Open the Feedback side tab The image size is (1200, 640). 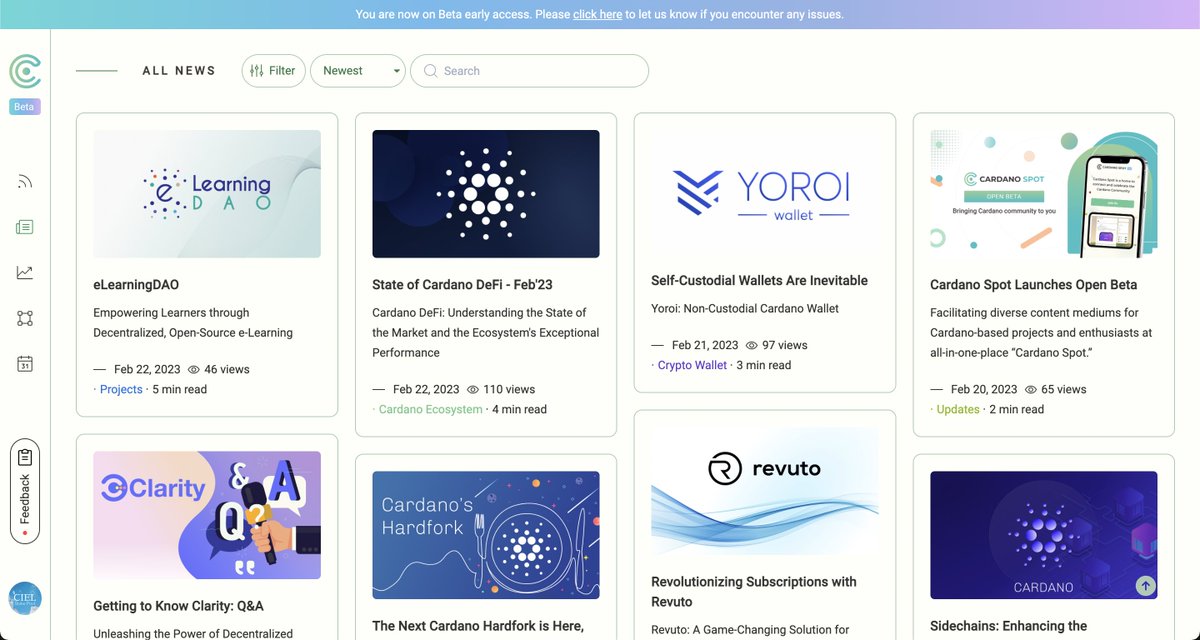pyautogui.click(x=25, y=491)
